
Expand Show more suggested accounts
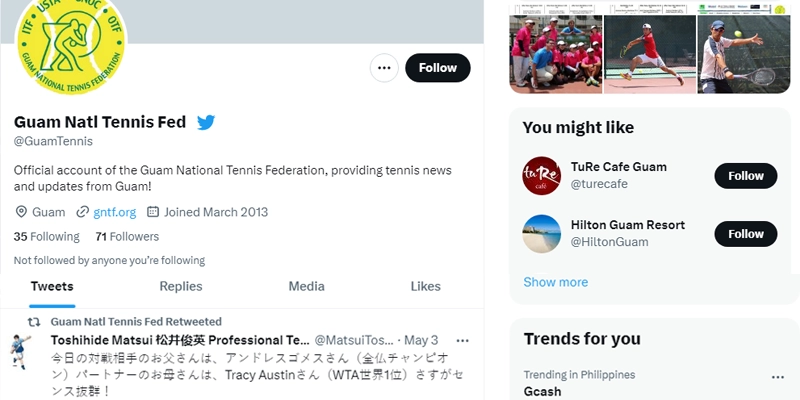click(x=555, y=282)
